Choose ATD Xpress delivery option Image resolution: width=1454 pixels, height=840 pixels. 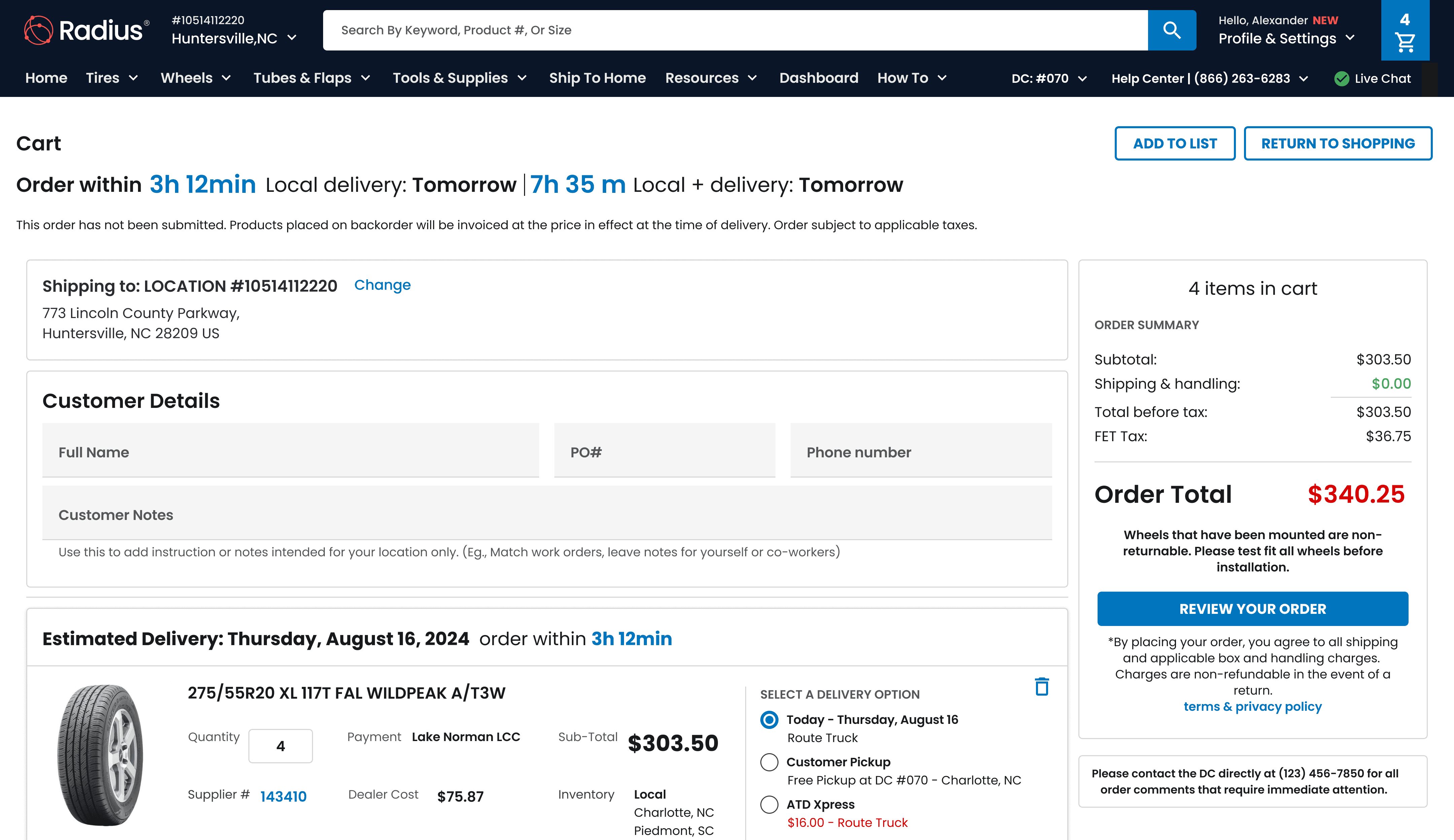(x=769, y=804)
